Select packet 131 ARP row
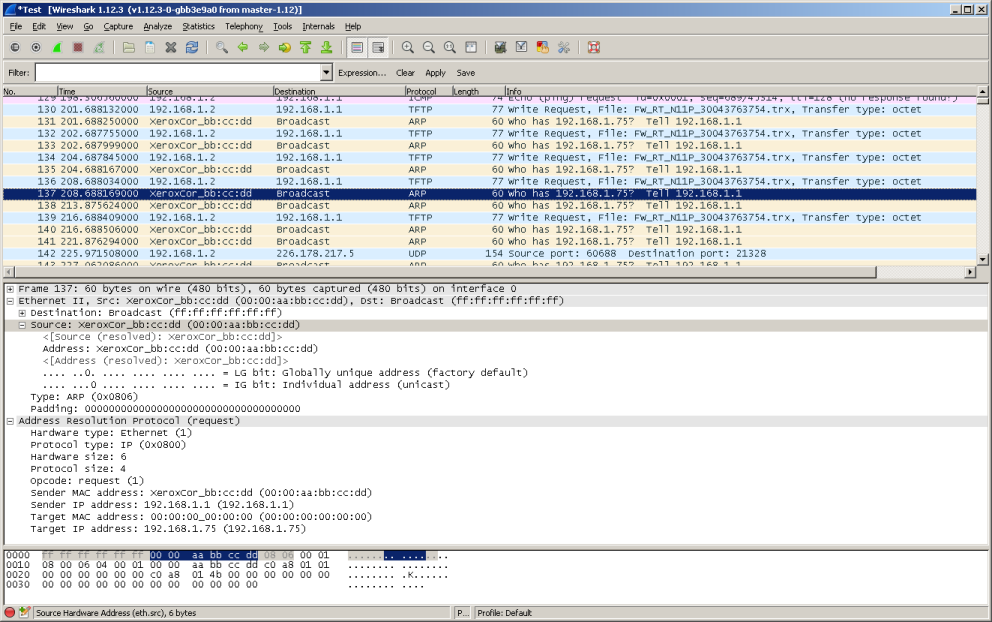The height and width of the screenshot is (622, 992). tap(490, 121)
